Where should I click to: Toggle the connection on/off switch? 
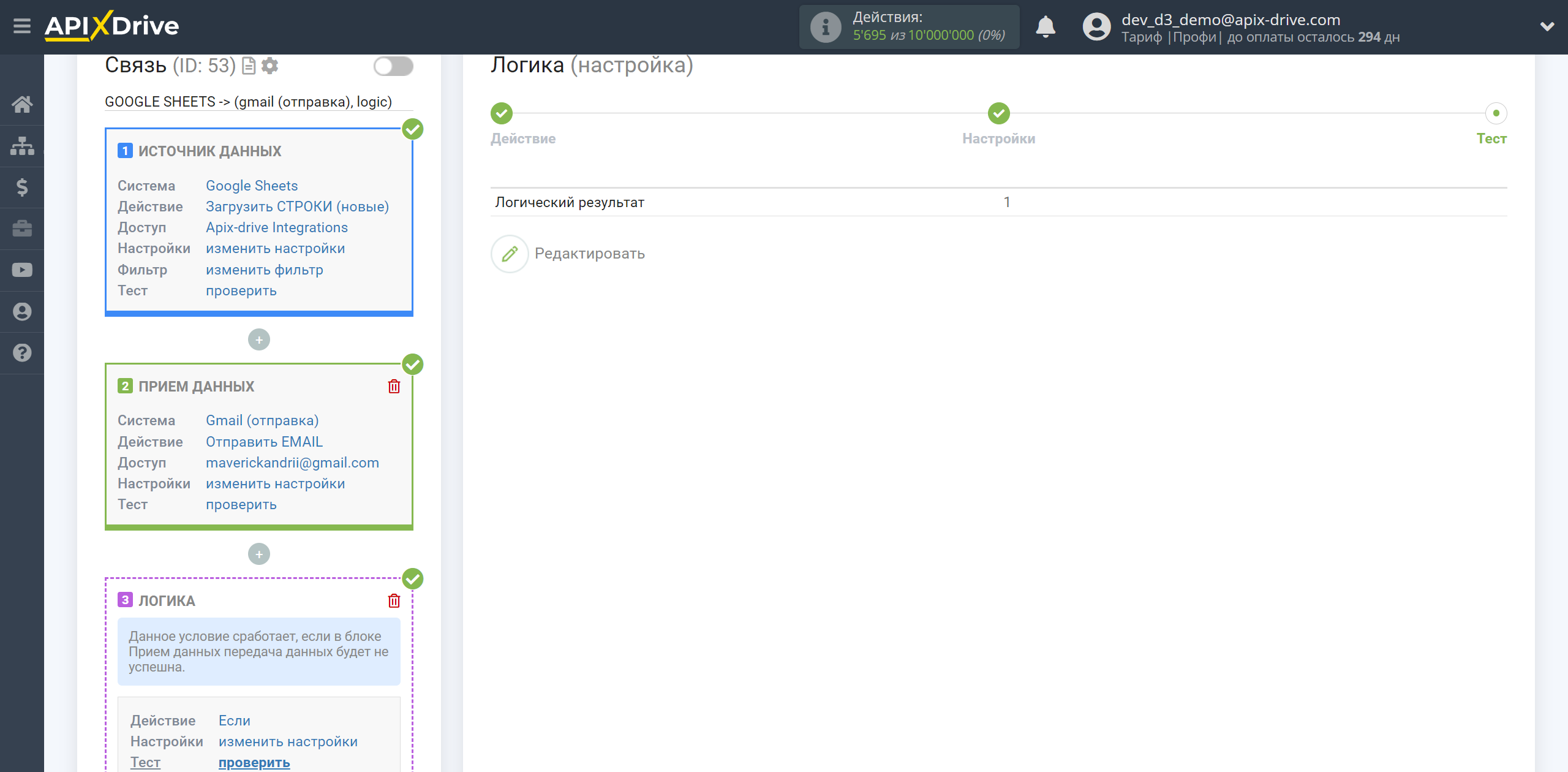393,66
